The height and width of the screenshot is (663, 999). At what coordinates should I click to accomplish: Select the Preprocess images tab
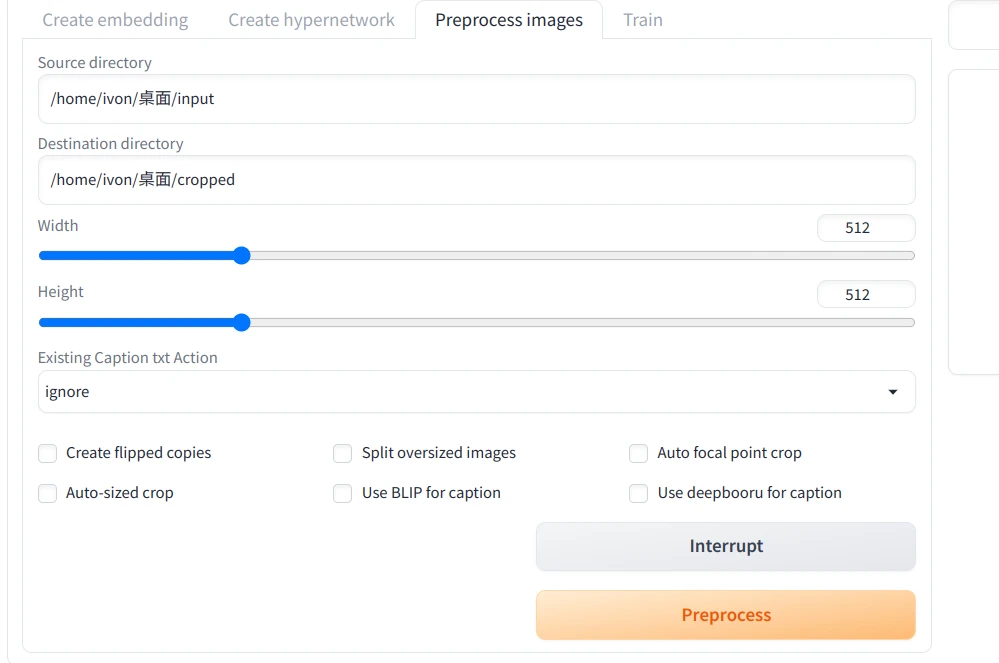(x=508, y=20)
